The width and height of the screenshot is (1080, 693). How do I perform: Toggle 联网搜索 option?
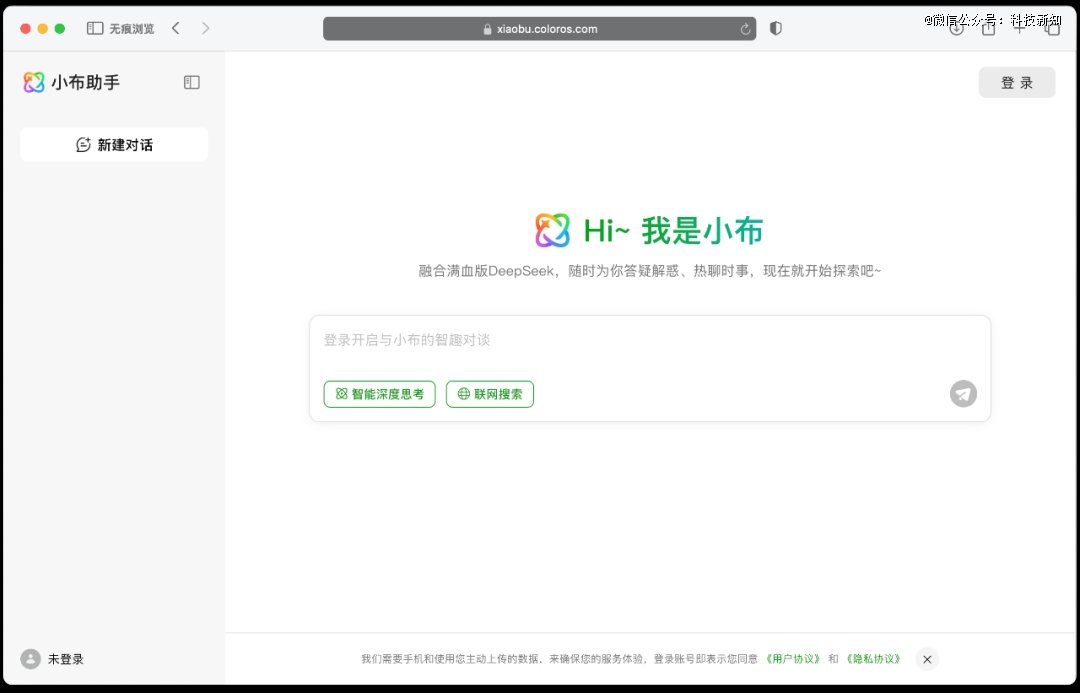pos(490,394)
